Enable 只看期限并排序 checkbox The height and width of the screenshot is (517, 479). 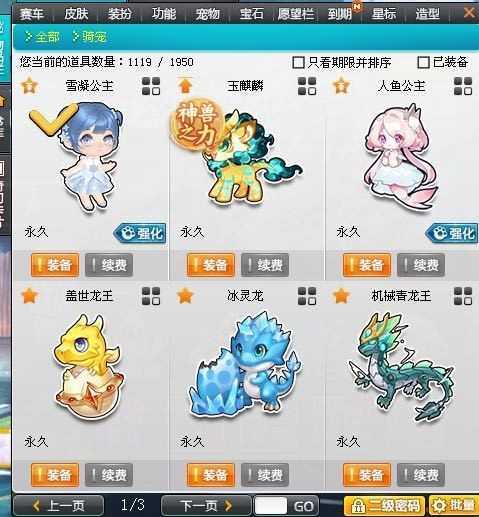[298, 62]
